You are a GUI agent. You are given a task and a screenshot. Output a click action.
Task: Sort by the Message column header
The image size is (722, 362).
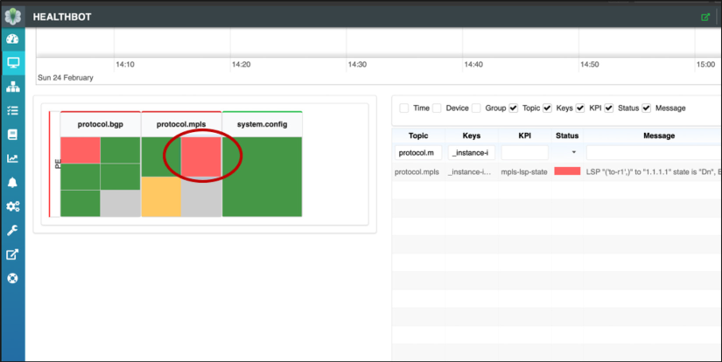point(659,135)
